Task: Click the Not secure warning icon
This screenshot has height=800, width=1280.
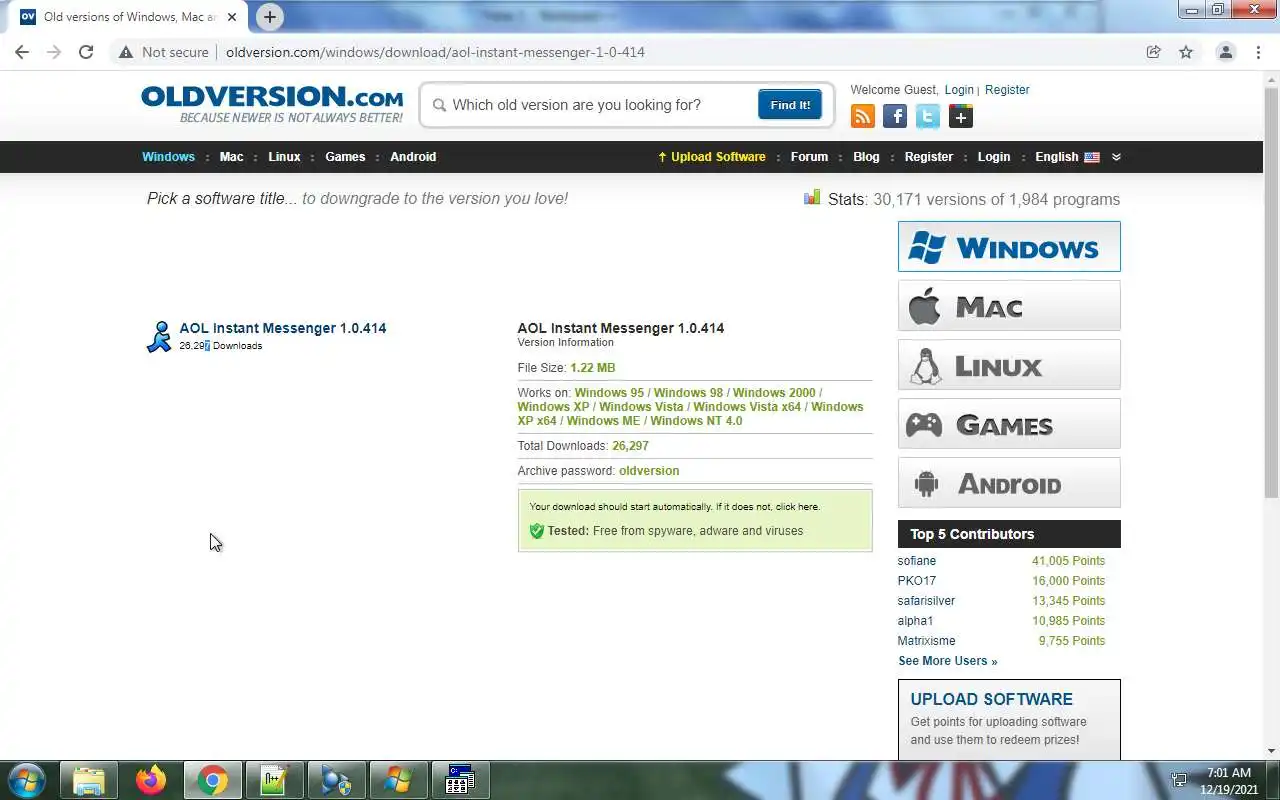Action: pyautogui.click(x=126, y=52)
